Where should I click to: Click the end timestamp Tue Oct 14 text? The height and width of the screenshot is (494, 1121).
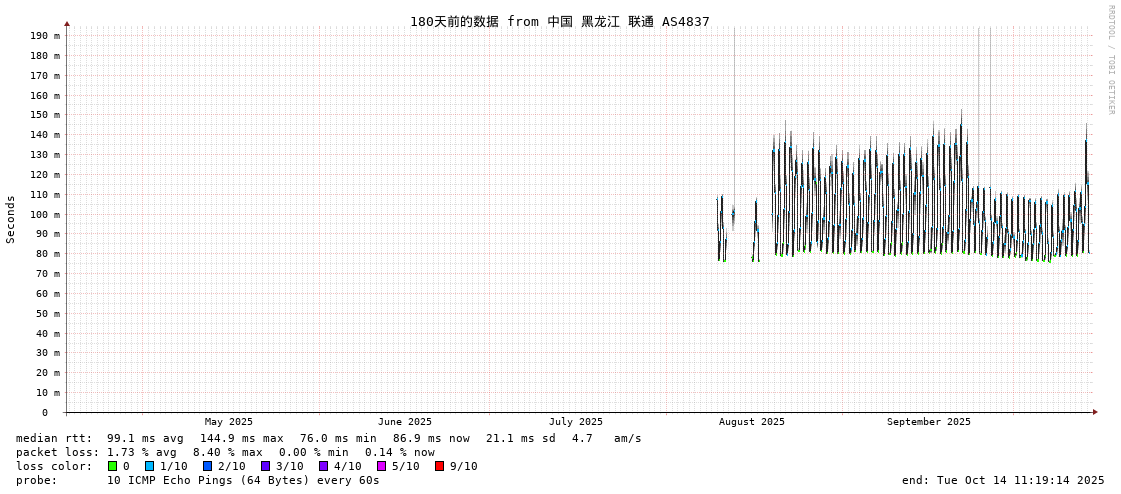tap(1003, 480)
